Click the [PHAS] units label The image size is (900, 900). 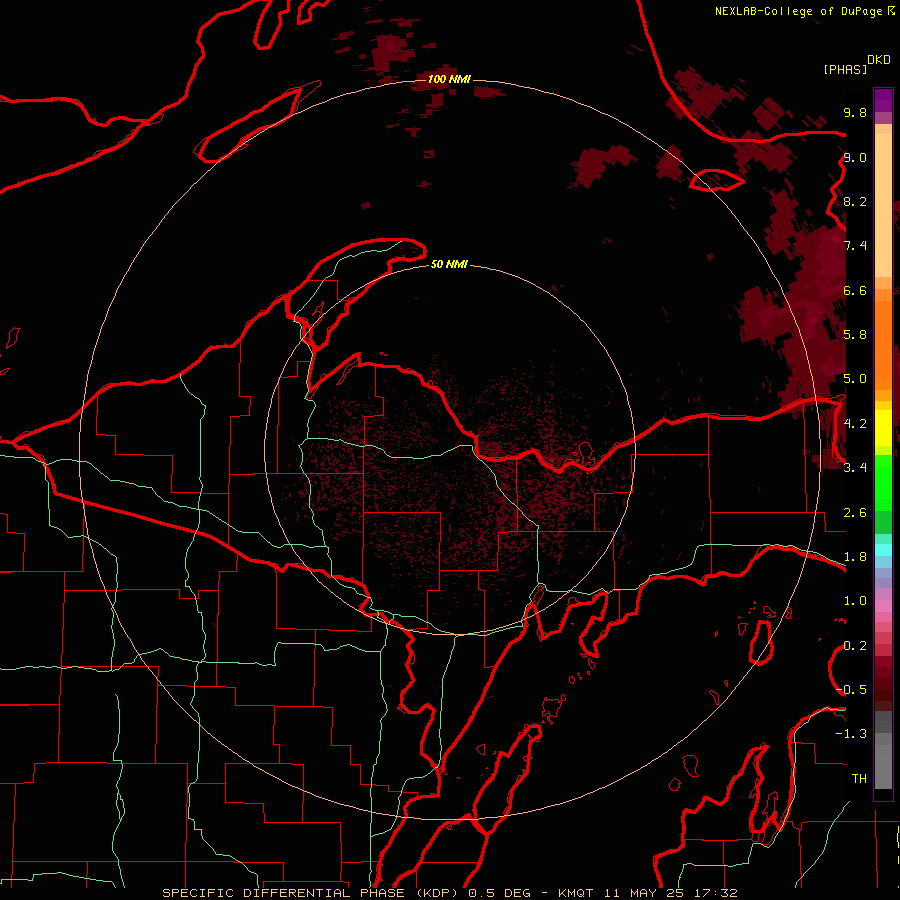pos(845,69)
